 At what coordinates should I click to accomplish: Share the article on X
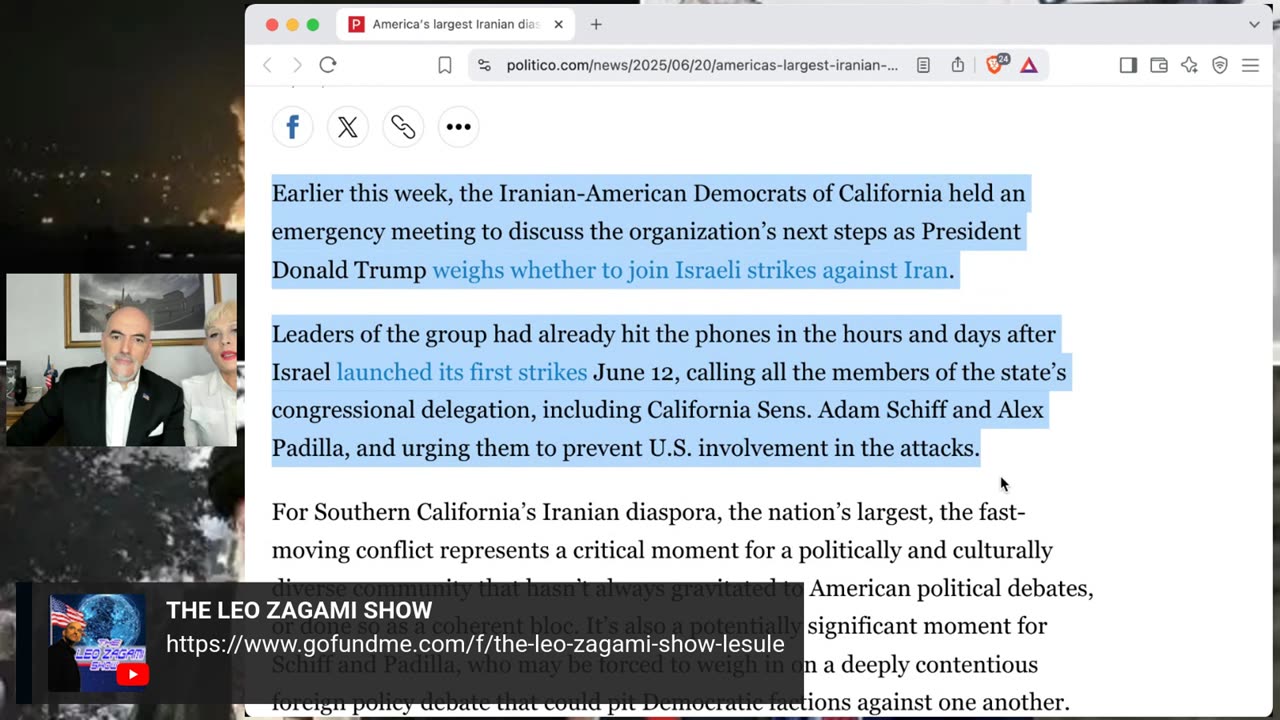click(x=348, y=127)
